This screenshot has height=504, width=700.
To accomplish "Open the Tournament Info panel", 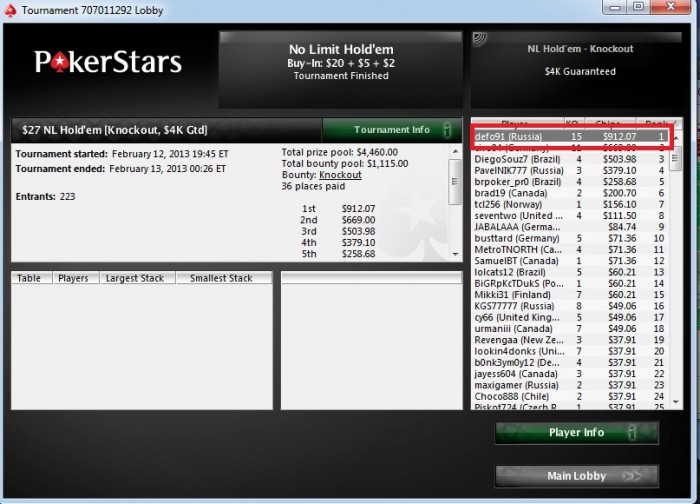I will 392,130.
